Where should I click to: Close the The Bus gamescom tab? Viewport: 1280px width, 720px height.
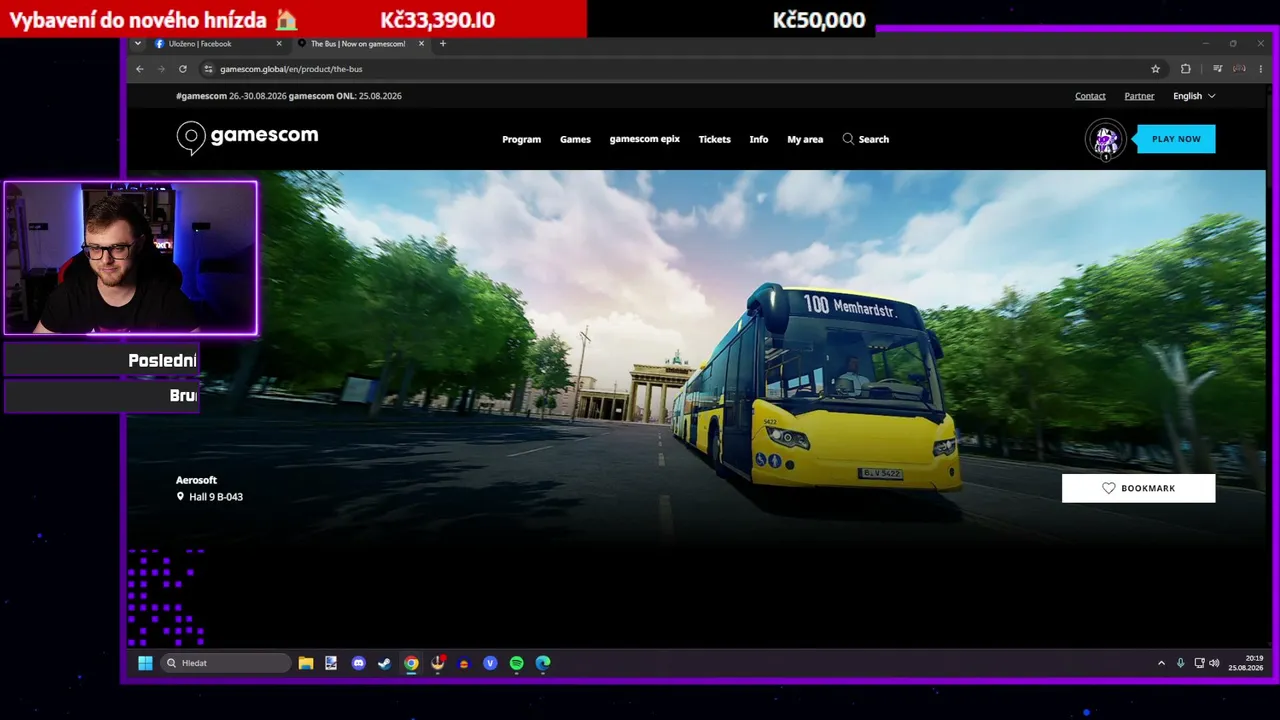(x=421, y=44)
